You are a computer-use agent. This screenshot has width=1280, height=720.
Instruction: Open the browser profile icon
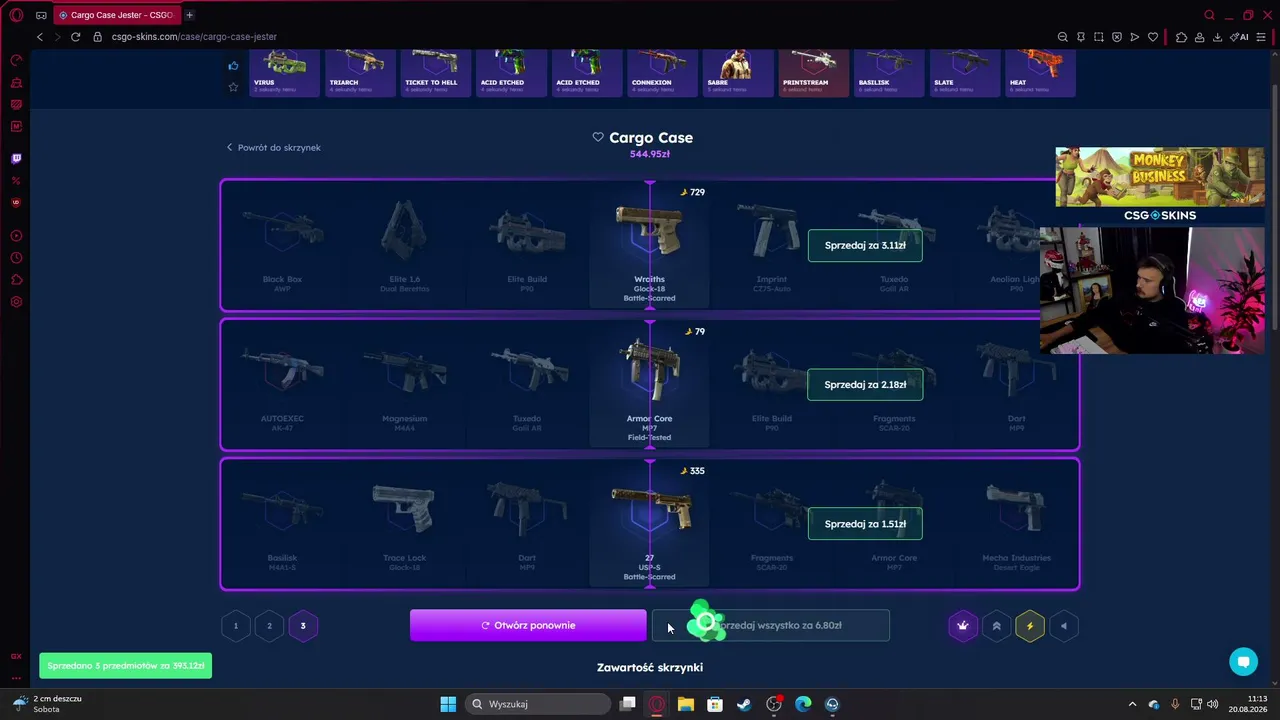[x=1199, y=37]
